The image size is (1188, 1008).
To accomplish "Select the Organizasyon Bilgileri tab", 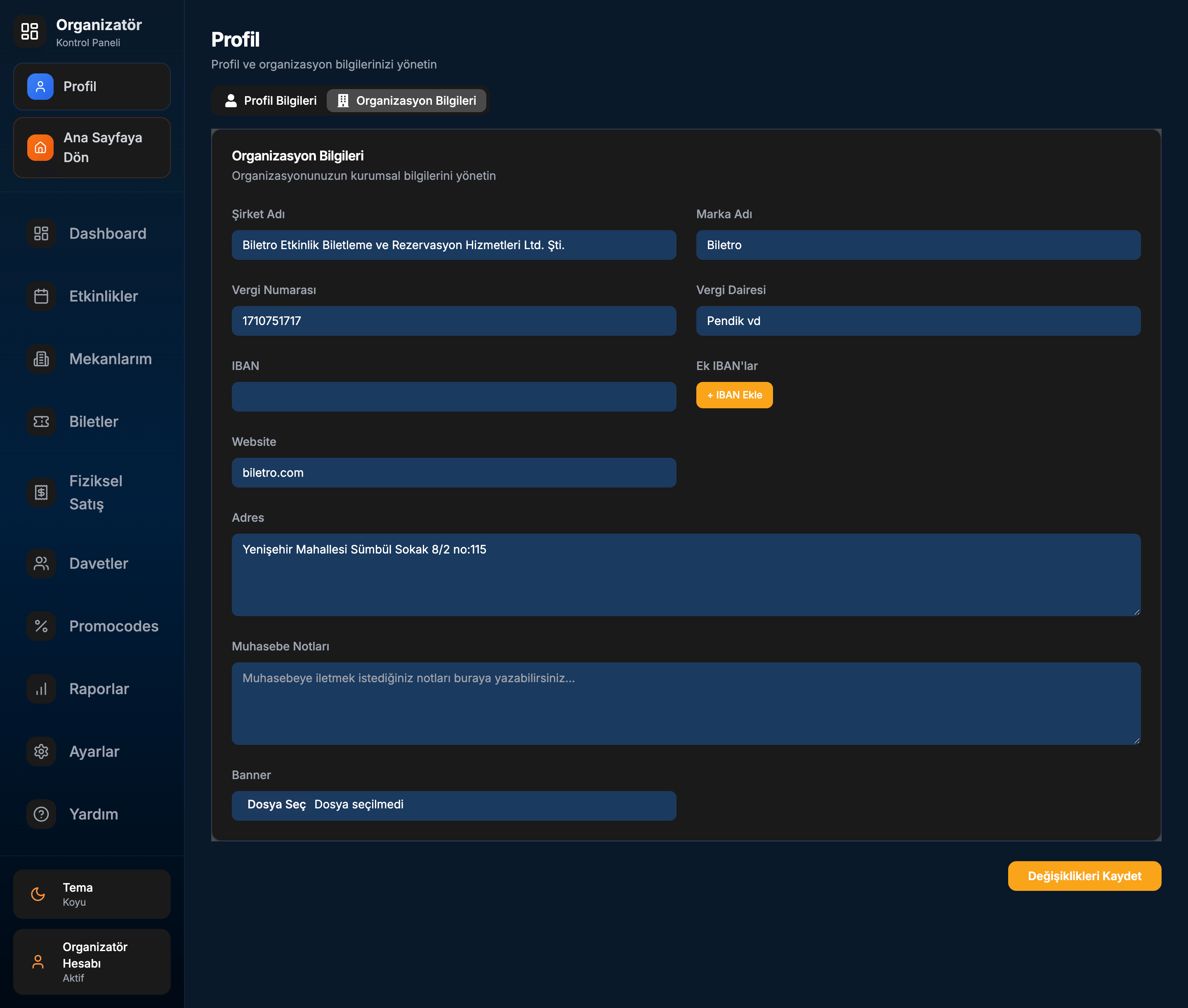I will (406, 101).
